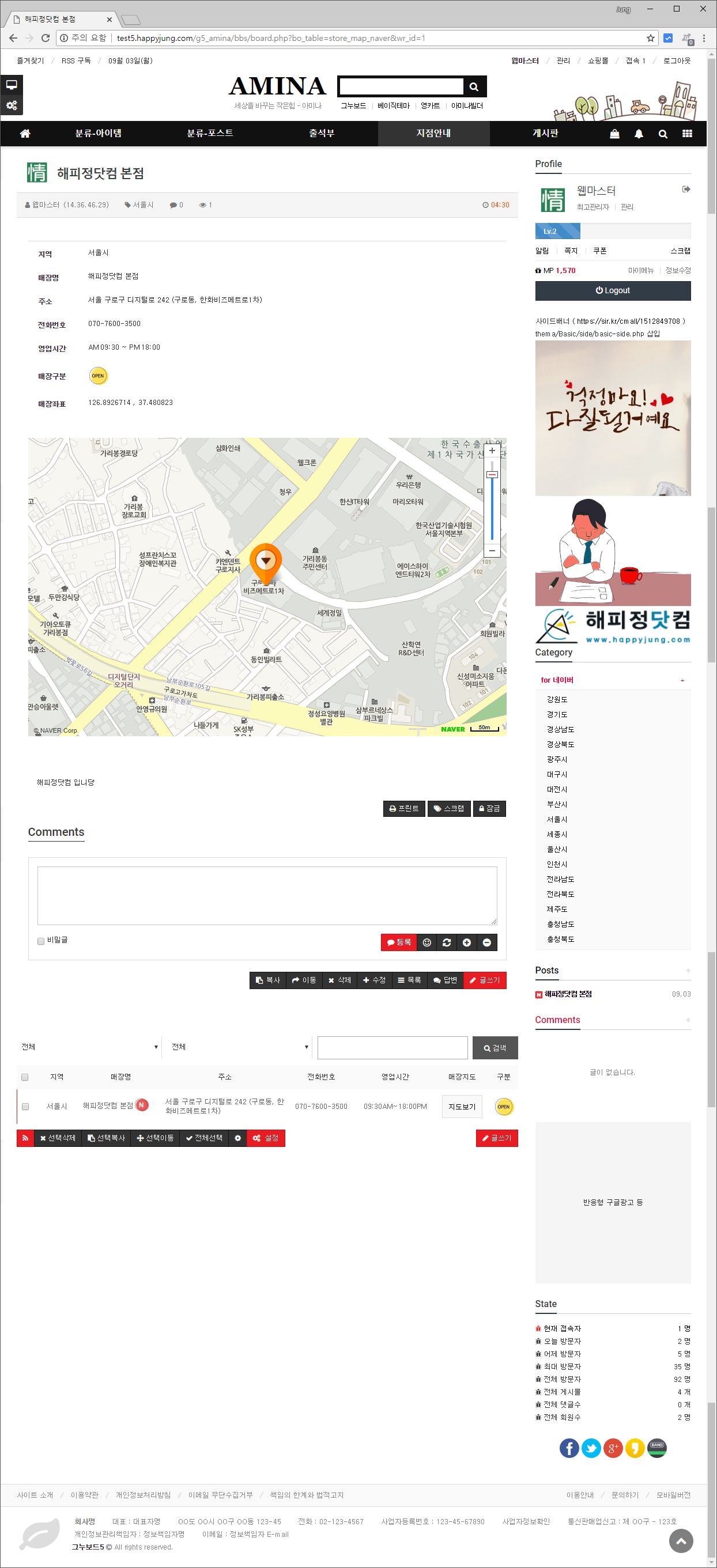Bookmark the page with the address bar star
The height and width of the screenshot is (1568, 717).
pos(651,39)
